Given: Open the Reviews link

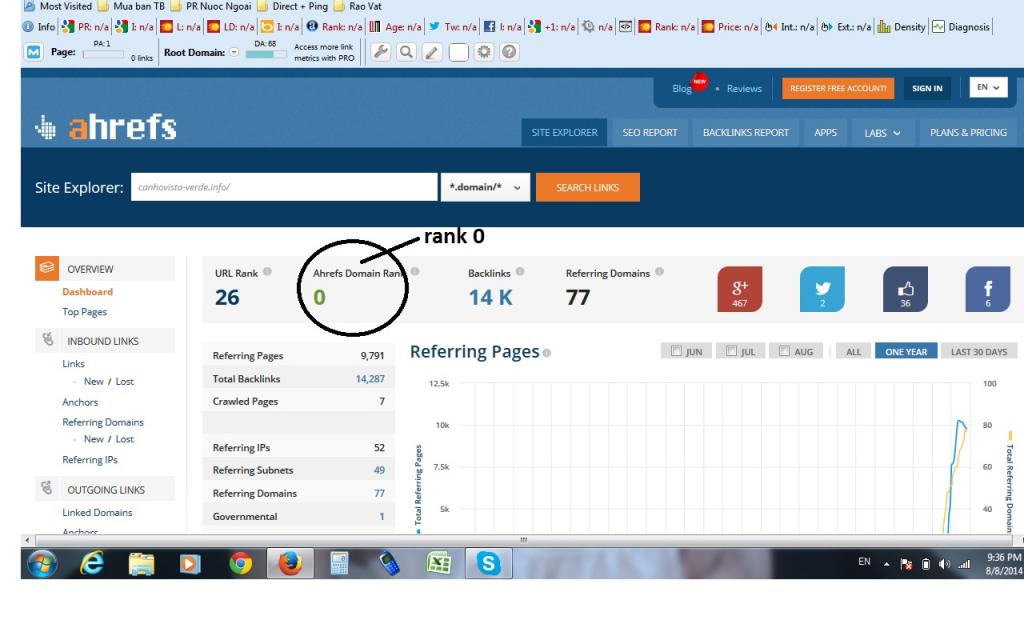Looking at the screenshot, I should [744, 89].
